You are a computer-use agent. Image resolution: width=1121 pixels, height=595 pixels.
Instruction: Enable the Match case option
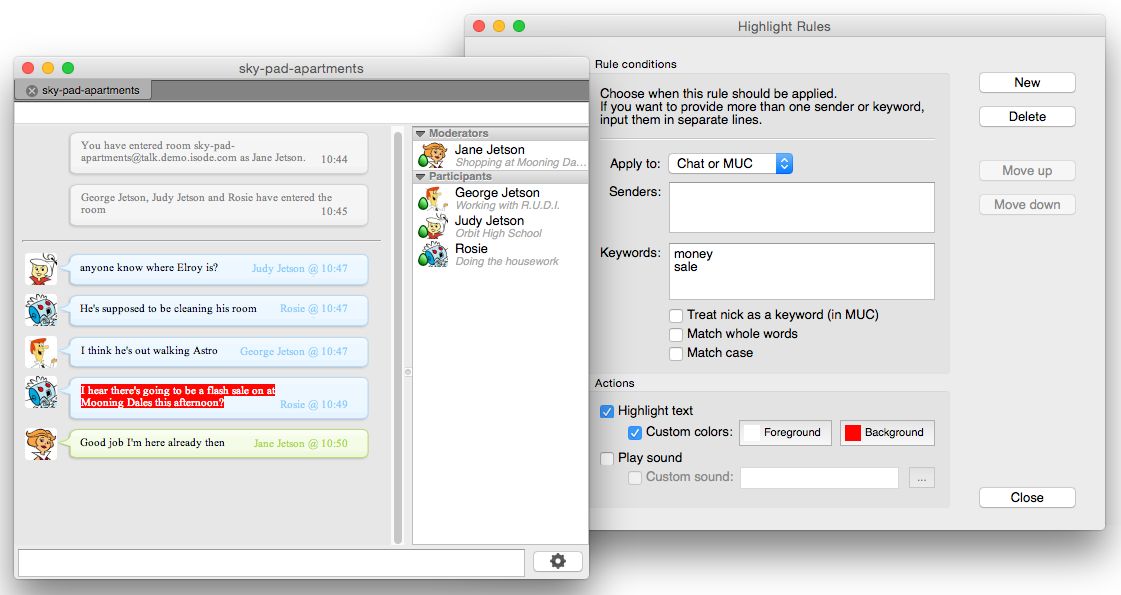[676, 353]
